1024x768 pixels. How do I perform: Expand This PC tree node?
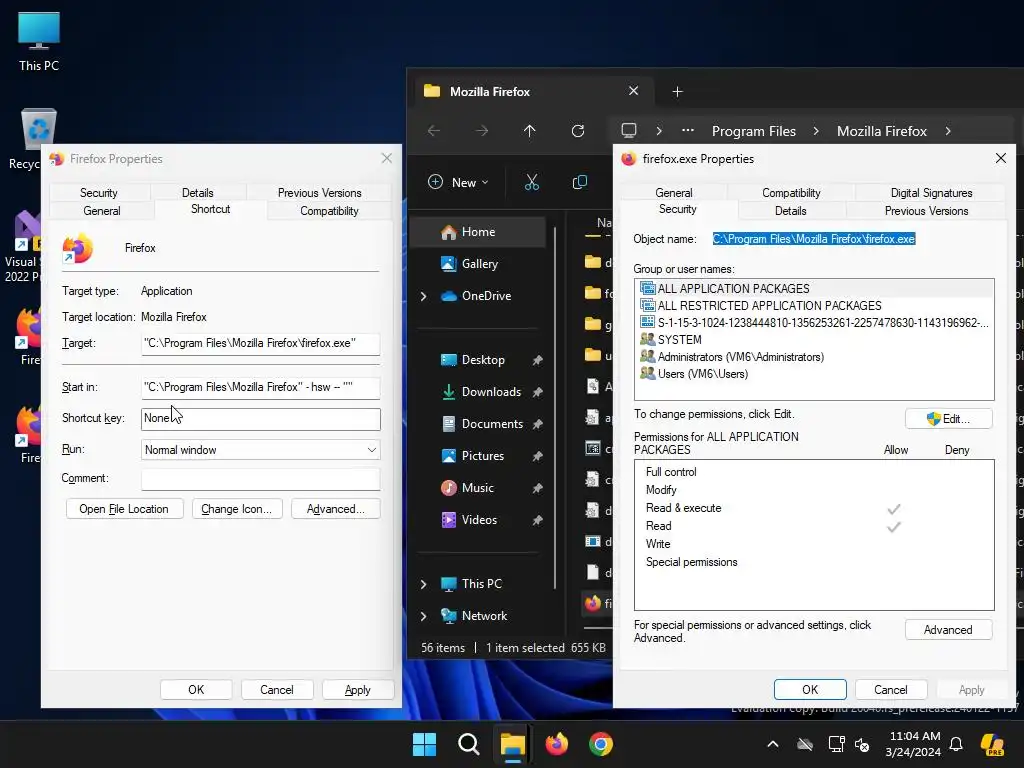coord(423,584)
